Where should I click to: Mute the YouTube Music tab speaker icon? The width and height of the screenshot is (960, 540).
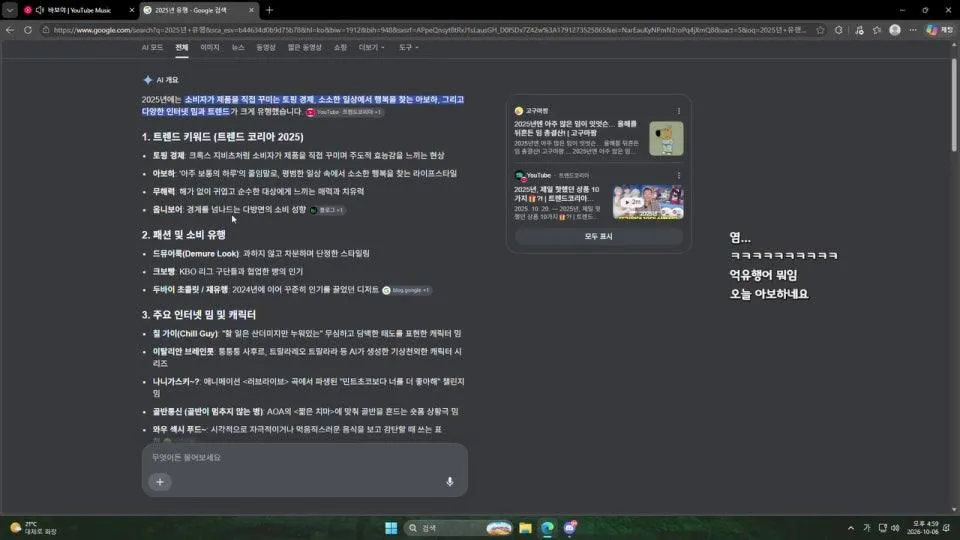39,10
